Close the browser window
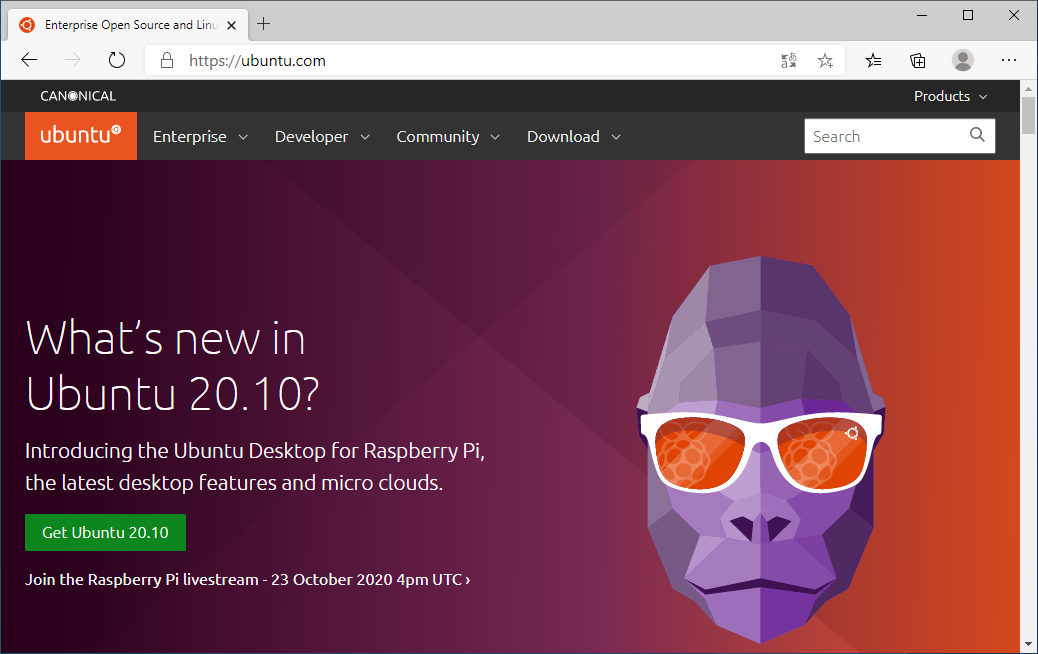 pyautogui.click(x=1014, y=15)
